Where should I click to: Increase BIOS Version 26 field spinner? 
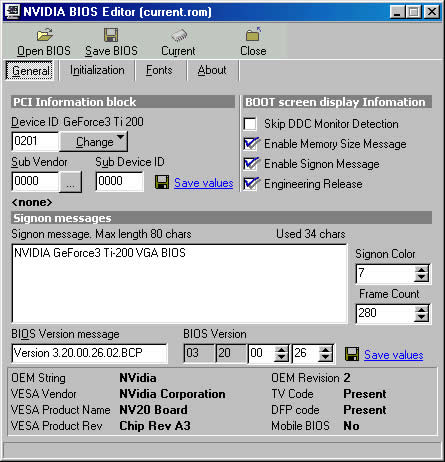(x=325, y=349)
